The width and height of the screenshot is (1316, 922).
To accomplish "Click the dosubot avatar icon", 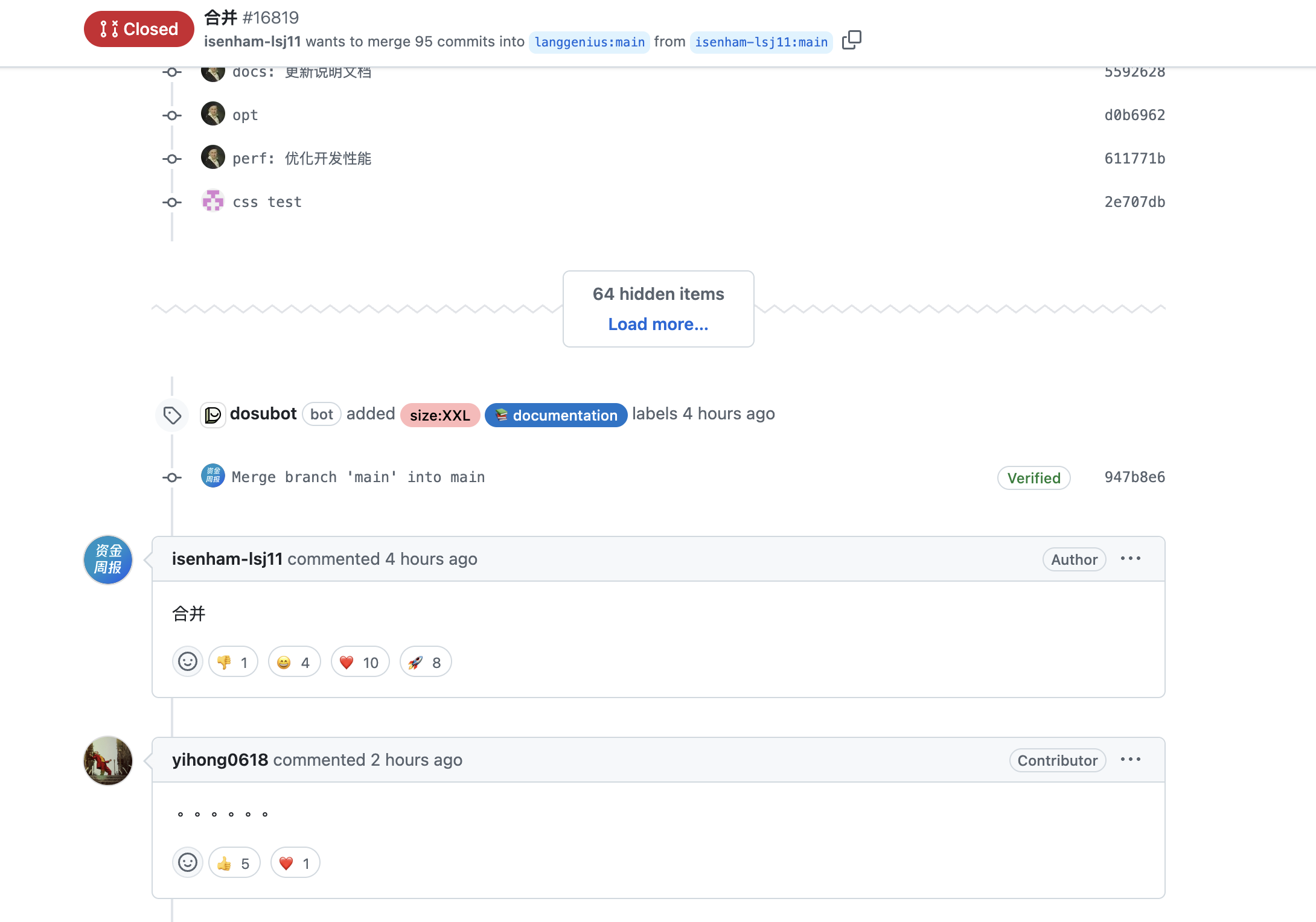I will (x=213, y=415).
